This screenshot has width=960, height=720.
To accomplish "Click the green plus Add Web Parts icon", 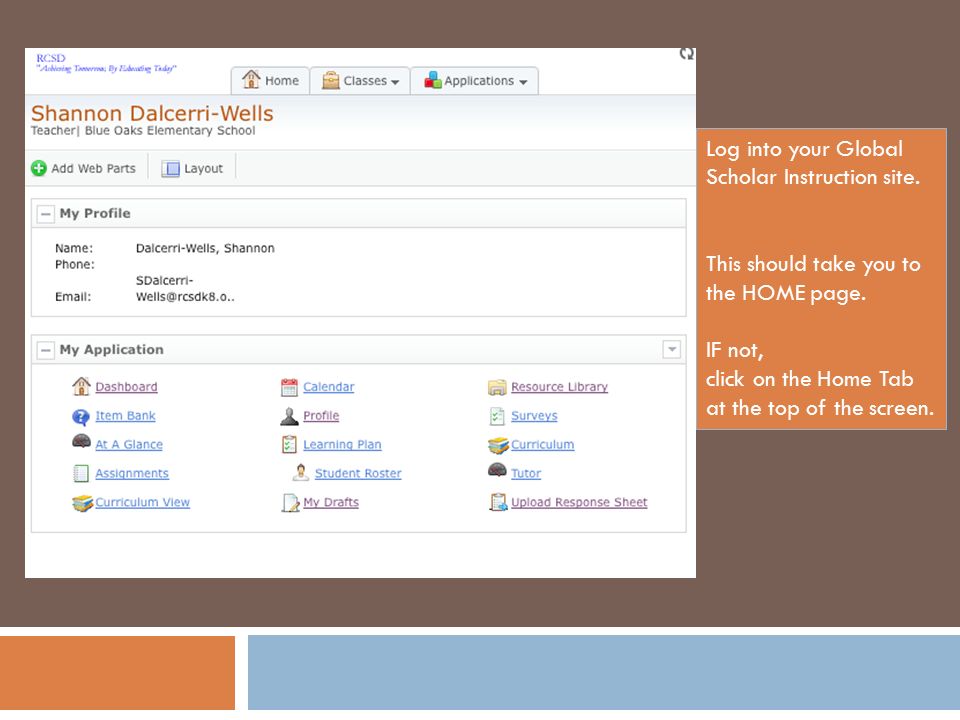I will pyautogui.click(x=39, y=168).
